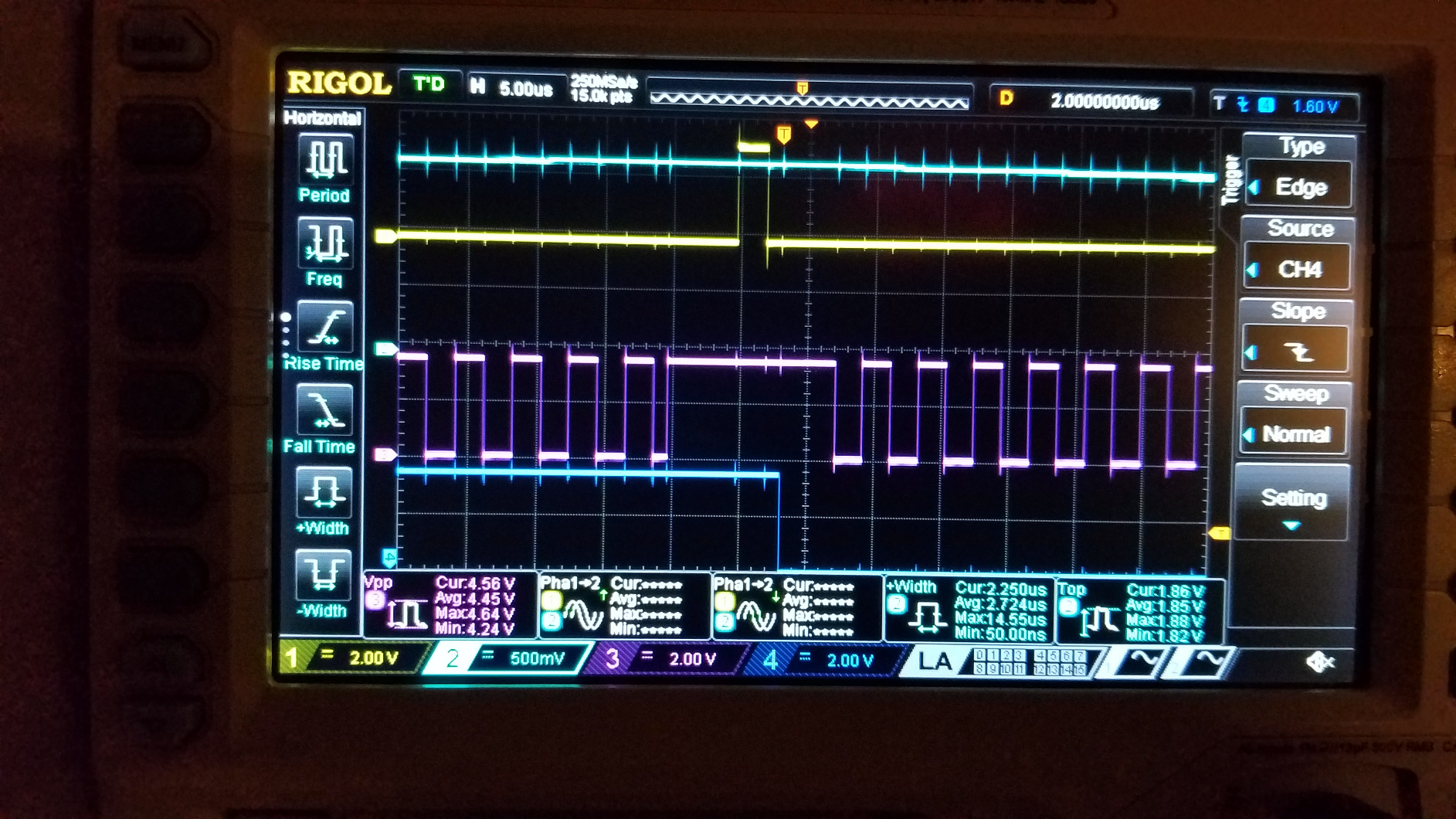Open the trigger Type Edge option
The width and height of the screenshot is (1456, 819).
1300,186
